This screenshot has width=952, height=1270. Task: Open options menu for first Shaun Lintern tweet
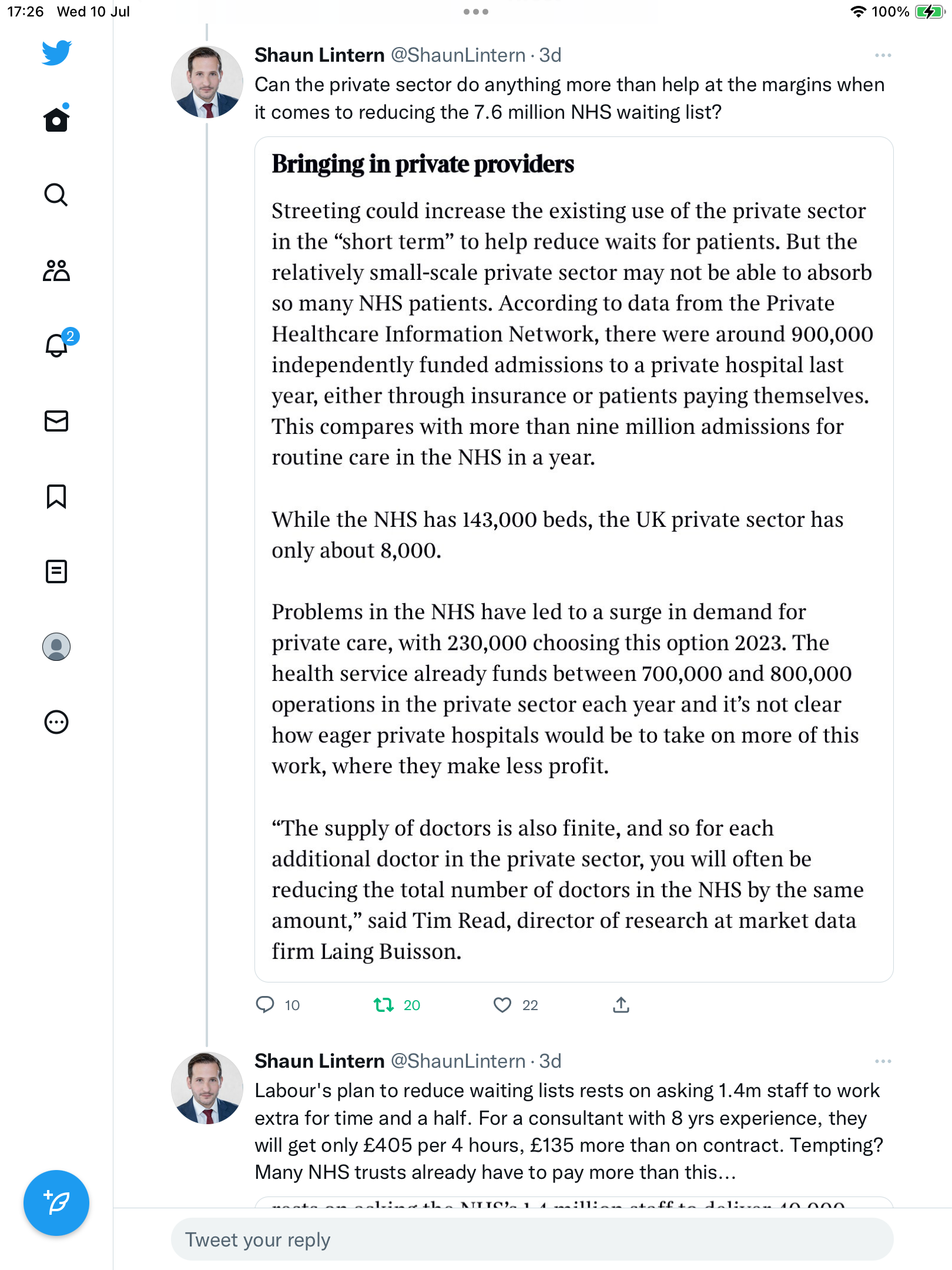[883, 55]
